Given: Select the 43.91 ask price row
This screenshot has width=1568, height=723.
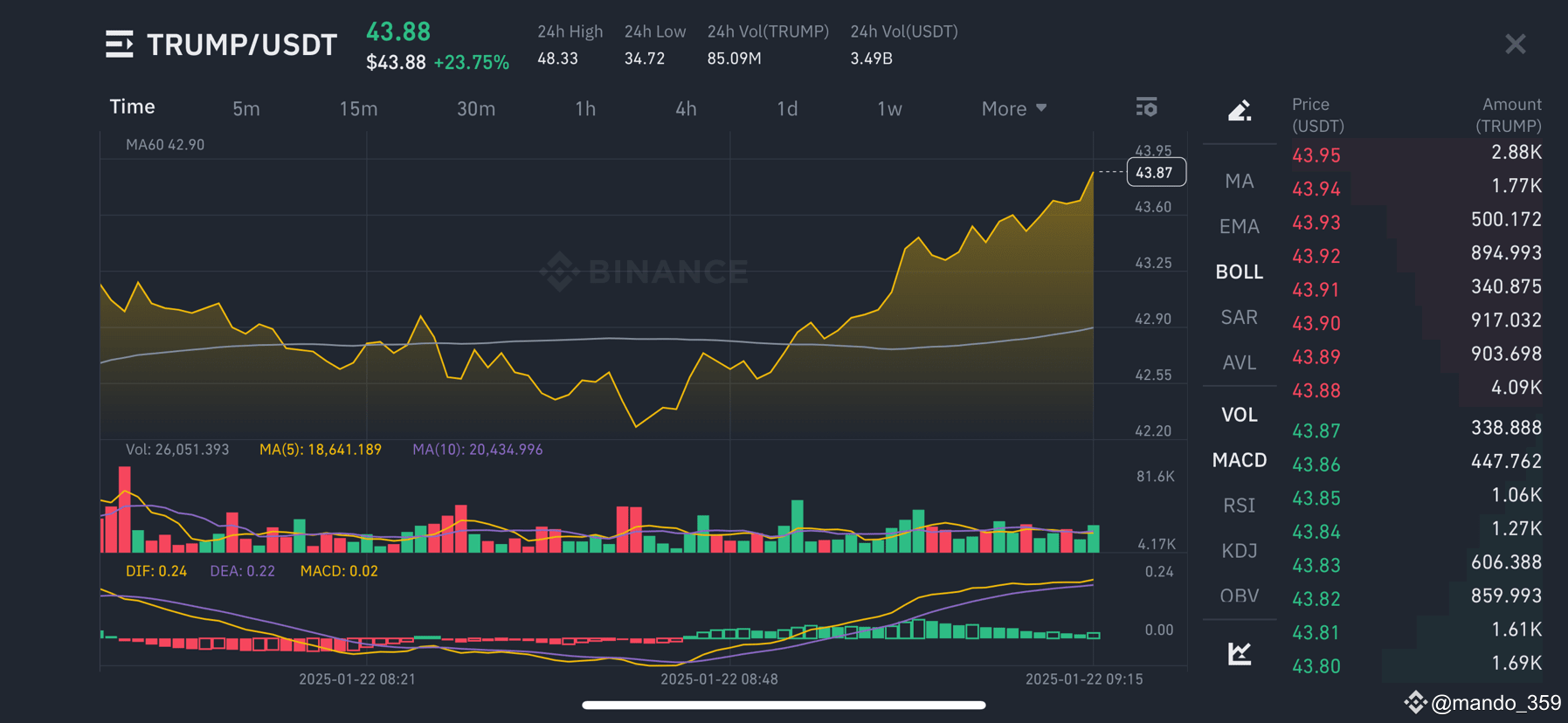Looking at the screenshot, I should [1417, 289].
